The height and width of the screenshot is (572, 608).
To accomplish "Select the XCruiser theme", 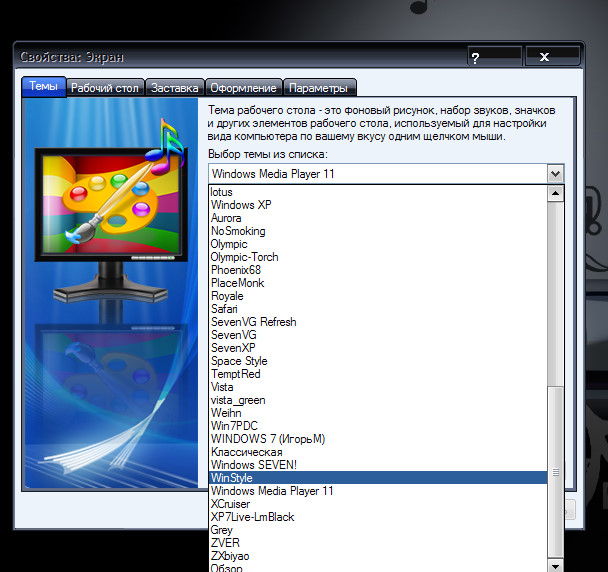I will [x=378, y=504].
